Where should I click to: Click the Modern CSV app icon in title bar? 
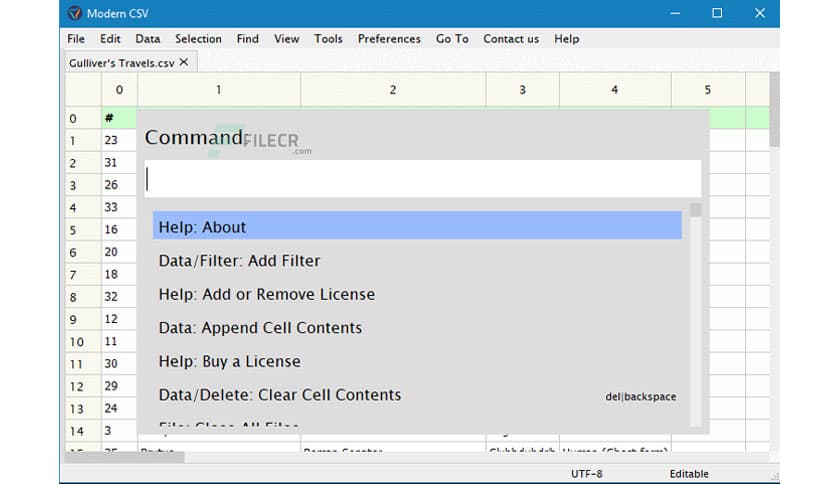74,14
